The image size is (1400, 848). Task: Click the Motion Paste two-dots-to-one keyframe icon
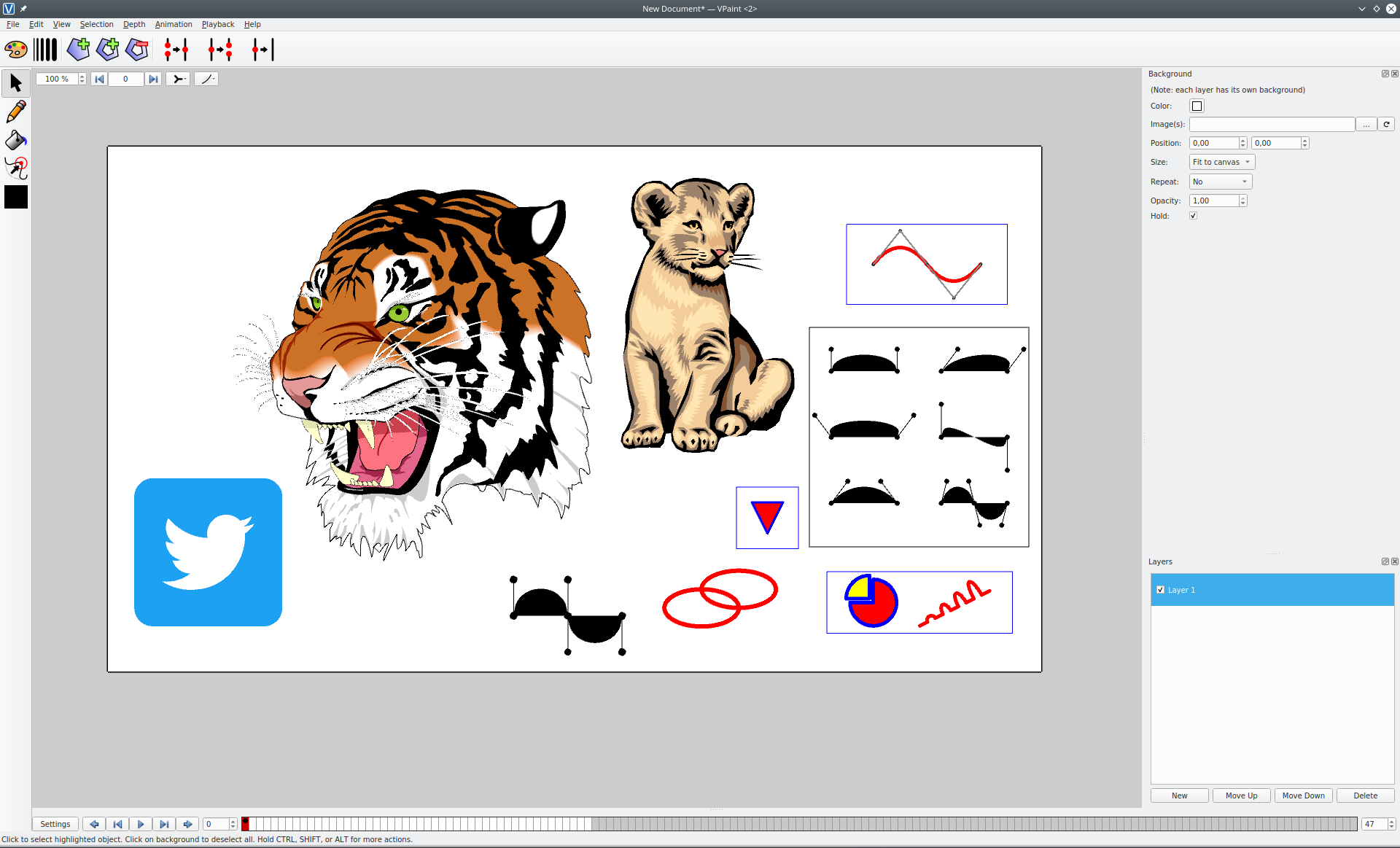click(x=176, y=50)
